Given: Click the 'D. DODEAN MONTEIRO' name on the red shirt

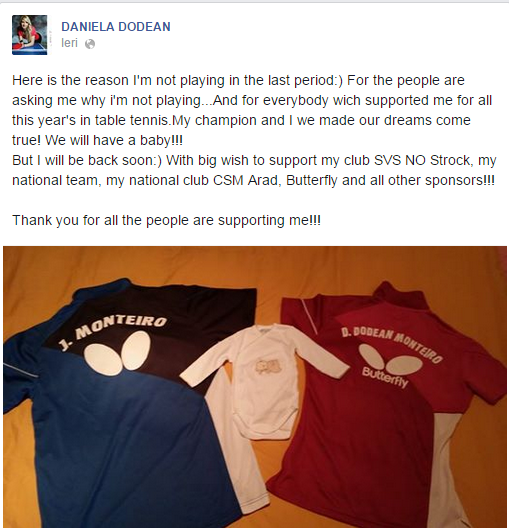Looking at the screenshot, I should [x=391, y=343].
